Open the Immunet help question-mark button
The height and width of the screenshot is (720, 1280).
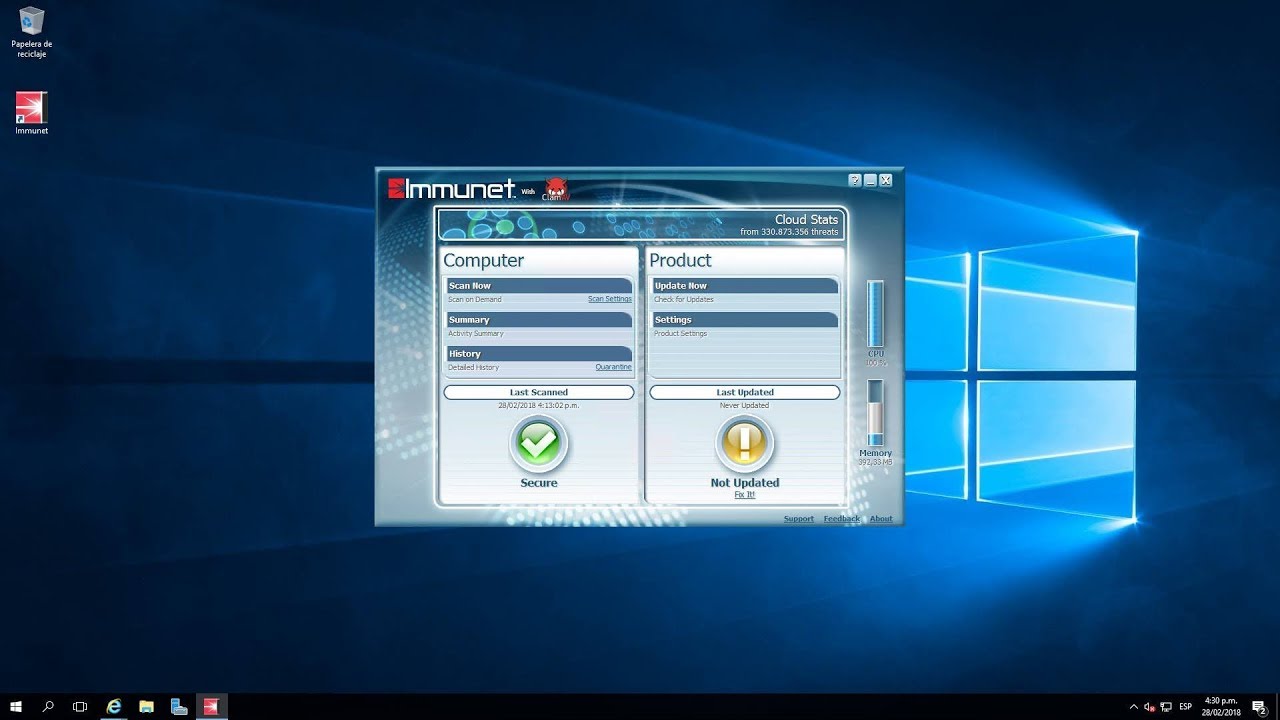pyautogui.click(x=855, y=180)
